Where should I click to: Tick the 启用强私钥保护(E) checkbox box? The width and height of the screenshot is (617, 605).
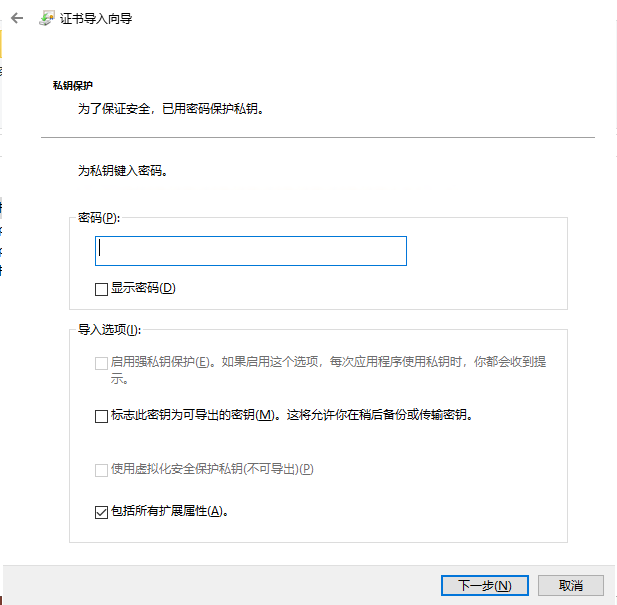[x=101, y=363]
